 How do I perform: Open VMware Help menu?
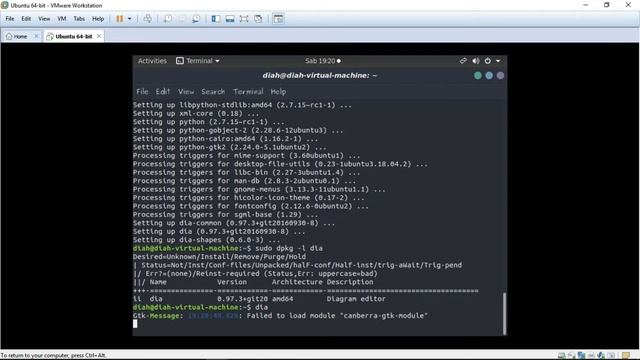coord(98,19)
